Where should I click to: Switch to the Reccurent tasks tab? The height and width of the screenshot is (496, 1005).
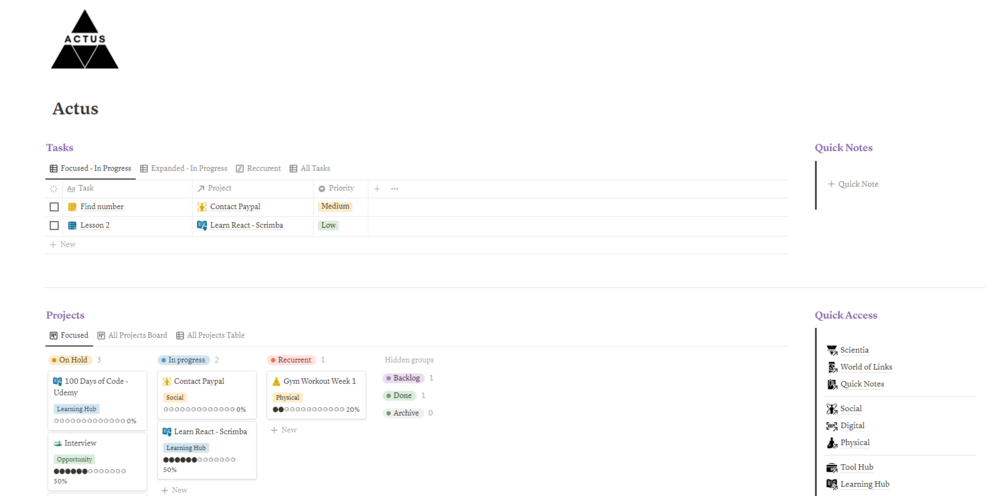click(258, 169)
